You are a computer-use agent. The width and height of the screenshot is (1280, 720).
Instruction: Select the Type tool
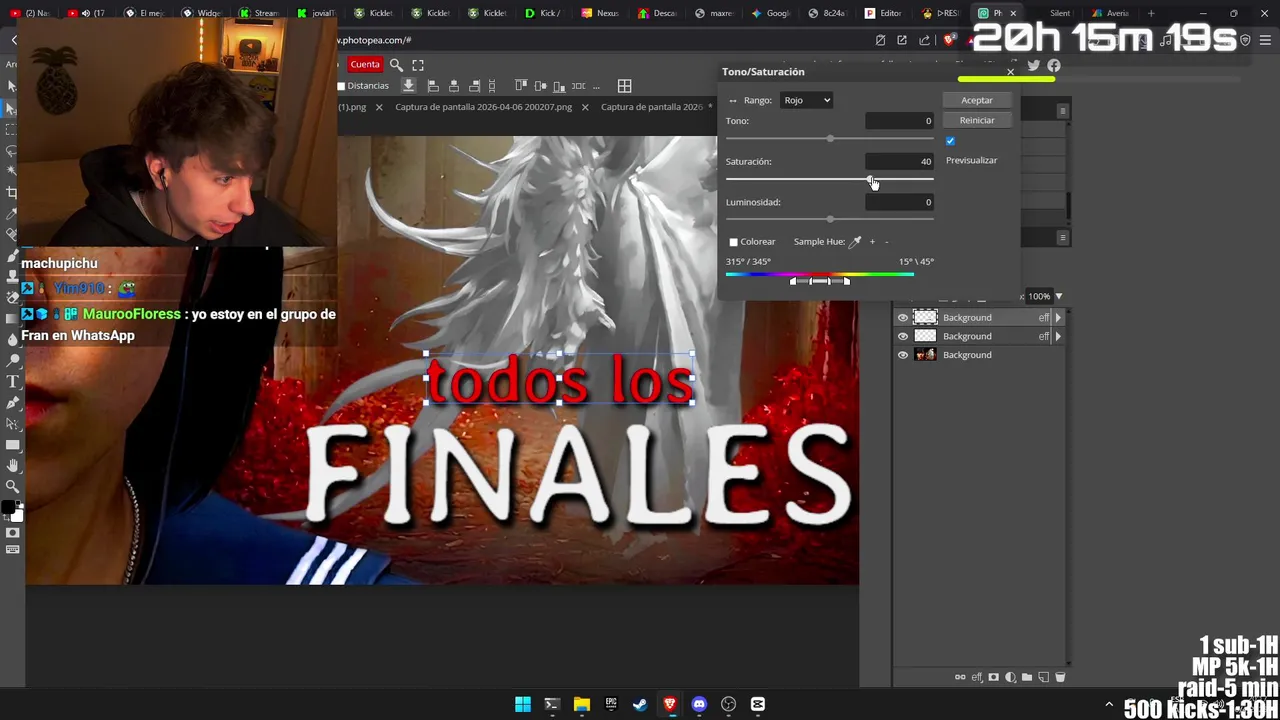click(13, 382)
